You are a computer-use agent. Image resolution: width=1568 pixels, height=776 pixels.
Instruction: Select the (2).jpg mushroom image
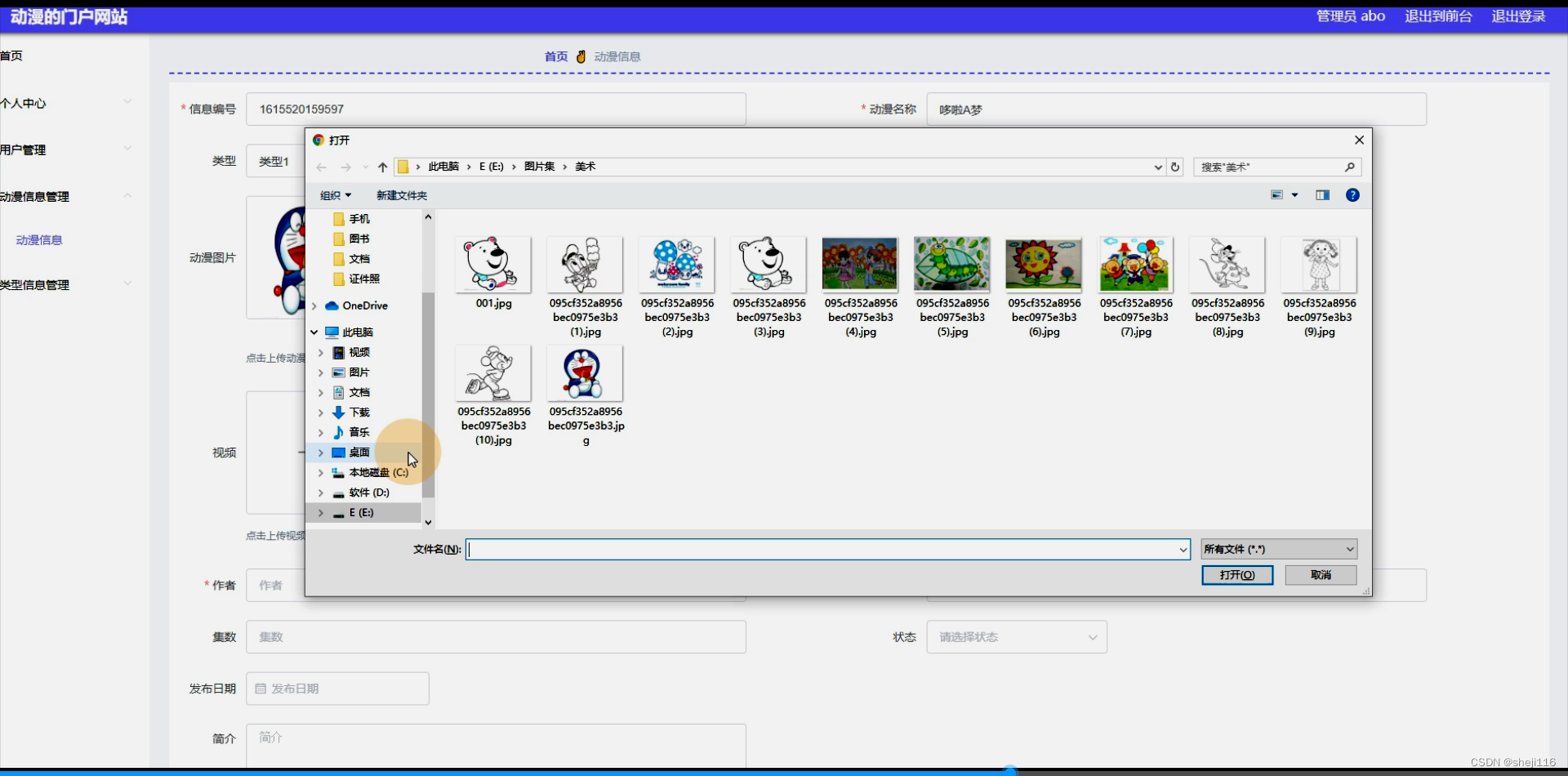coord(677,286)
